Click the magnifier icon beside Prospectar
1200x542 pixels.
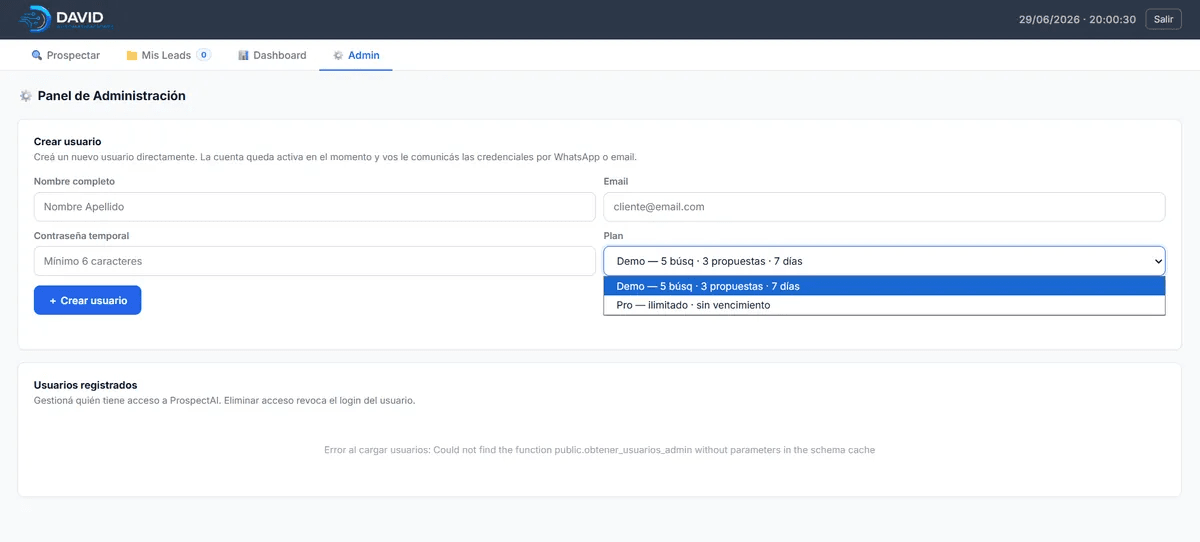point(37,56)
